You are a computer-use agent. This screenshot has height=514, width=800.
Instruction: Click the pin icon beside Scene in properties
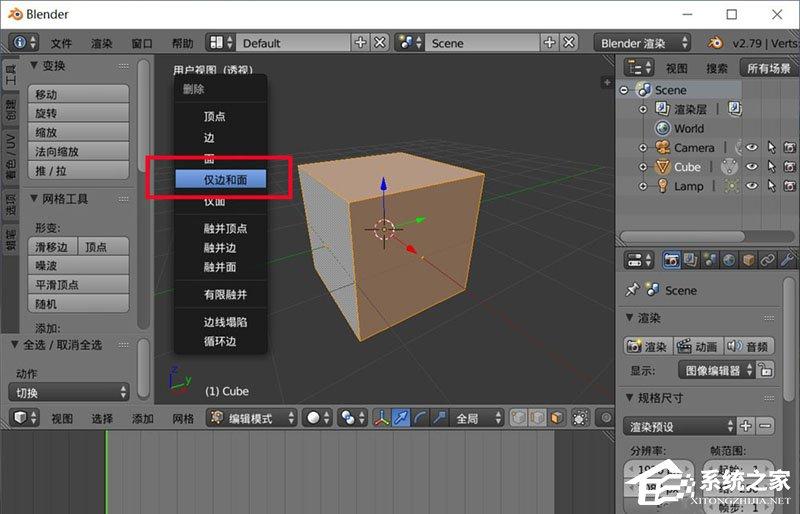tap(632, 290)
